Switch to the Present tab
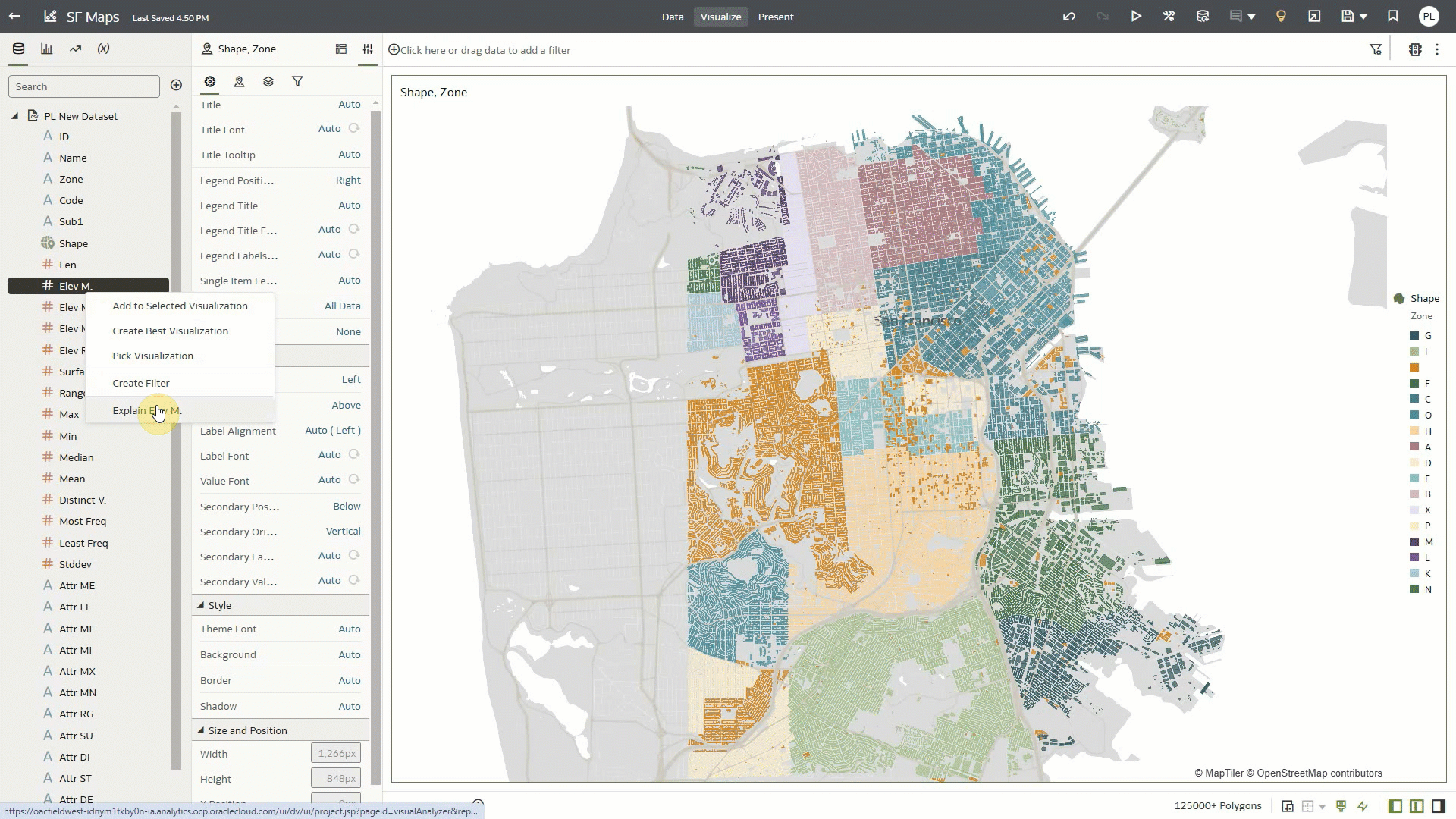 point(776,17)
